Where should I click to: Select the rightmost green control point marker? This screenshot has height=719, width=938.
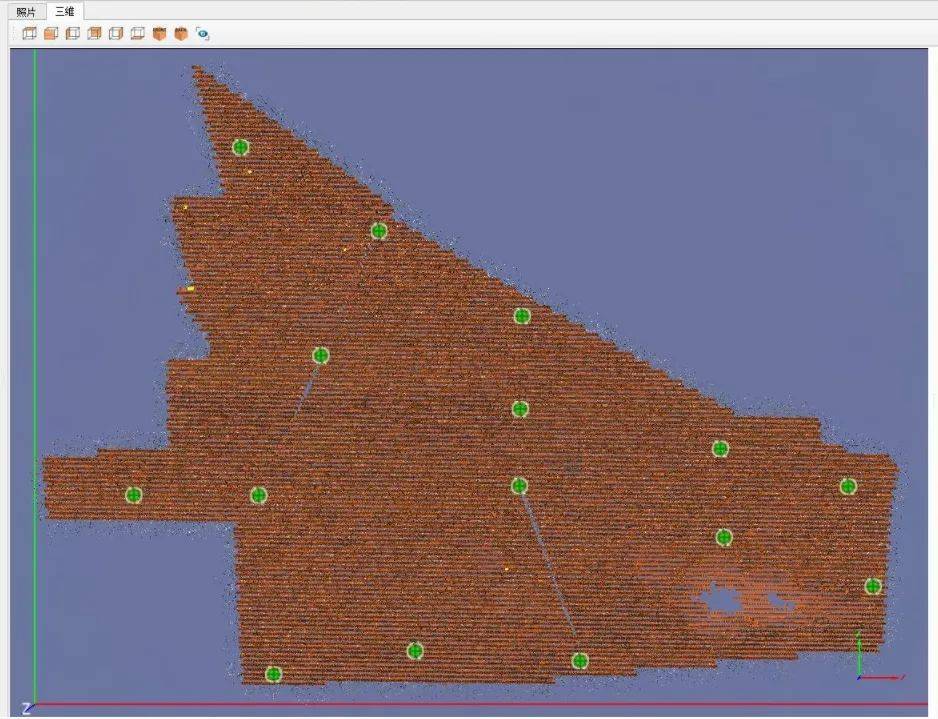[x=873, y=586]
